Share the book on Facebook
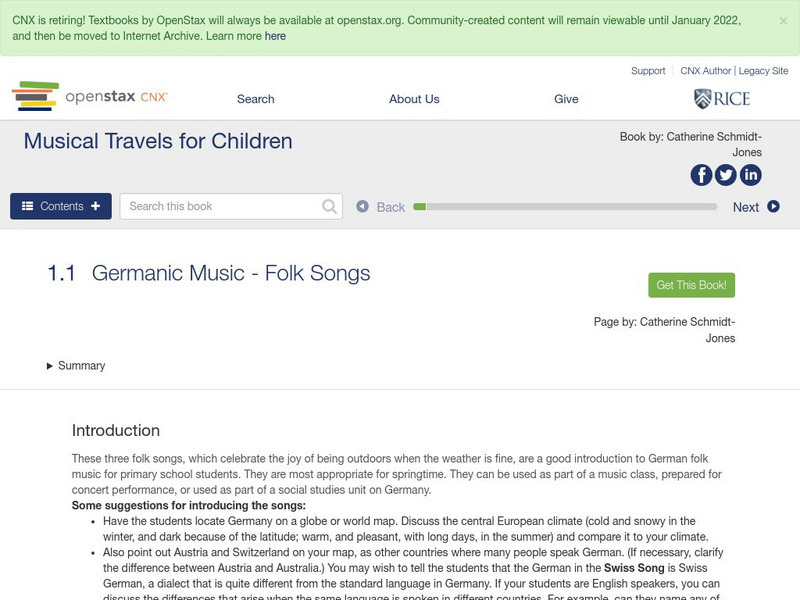The height and width of the screenshot is (600, 800). tap(701, 175)
